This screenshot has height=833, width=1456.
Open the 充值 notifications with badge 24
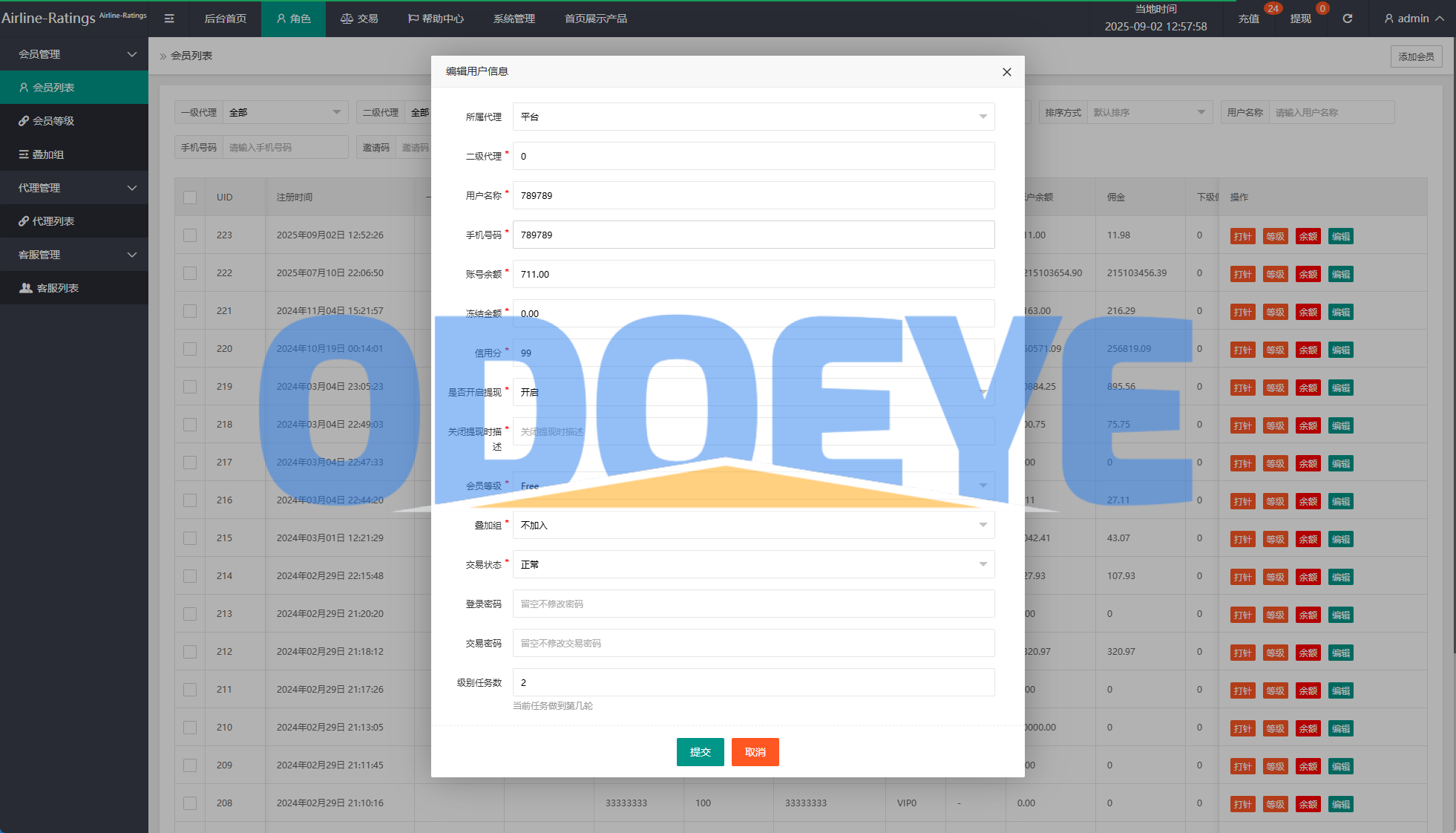(1249, 19)
